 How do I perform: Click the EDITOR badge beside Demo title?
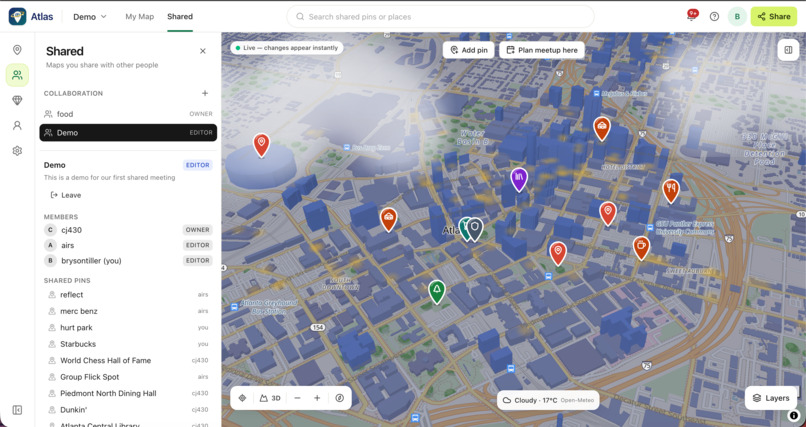click(197, 165)
